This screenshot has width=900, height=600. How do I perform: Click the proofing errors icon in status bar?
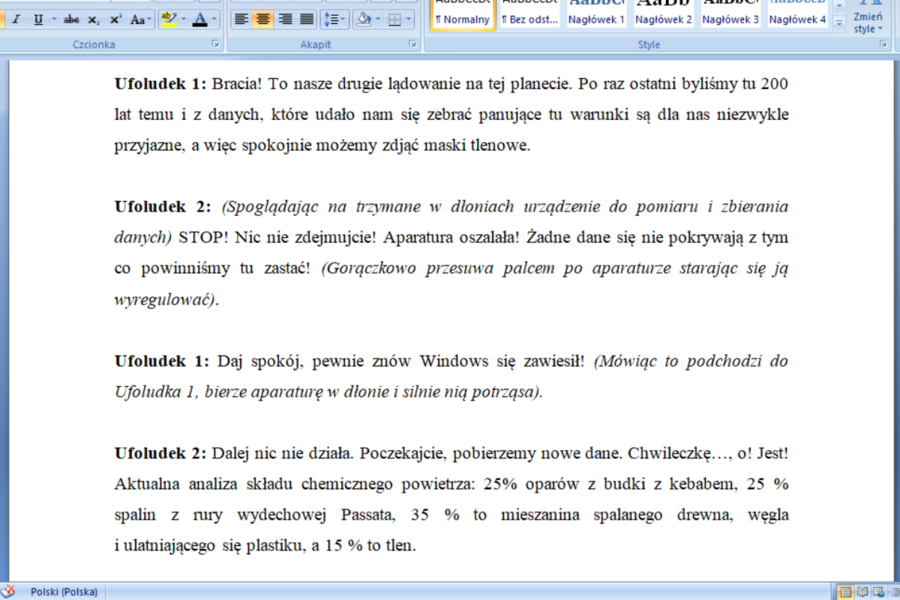[8, 591]
